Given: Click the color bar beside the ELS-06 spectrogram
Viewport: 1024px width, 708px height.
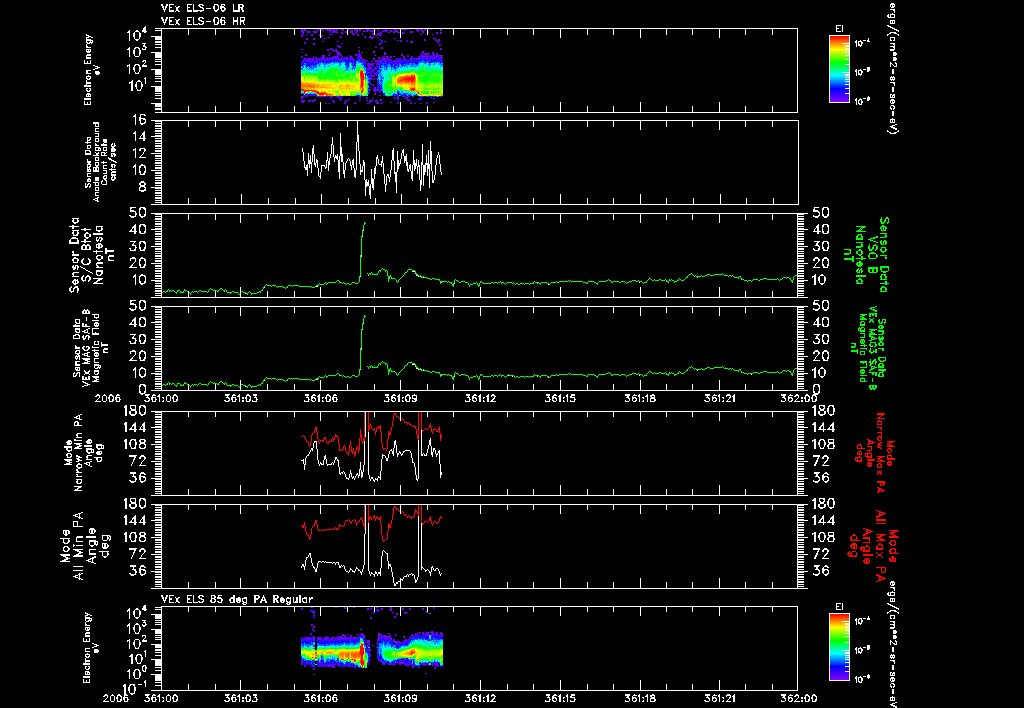Looking at the screenshot, I should tap(839, 69).
